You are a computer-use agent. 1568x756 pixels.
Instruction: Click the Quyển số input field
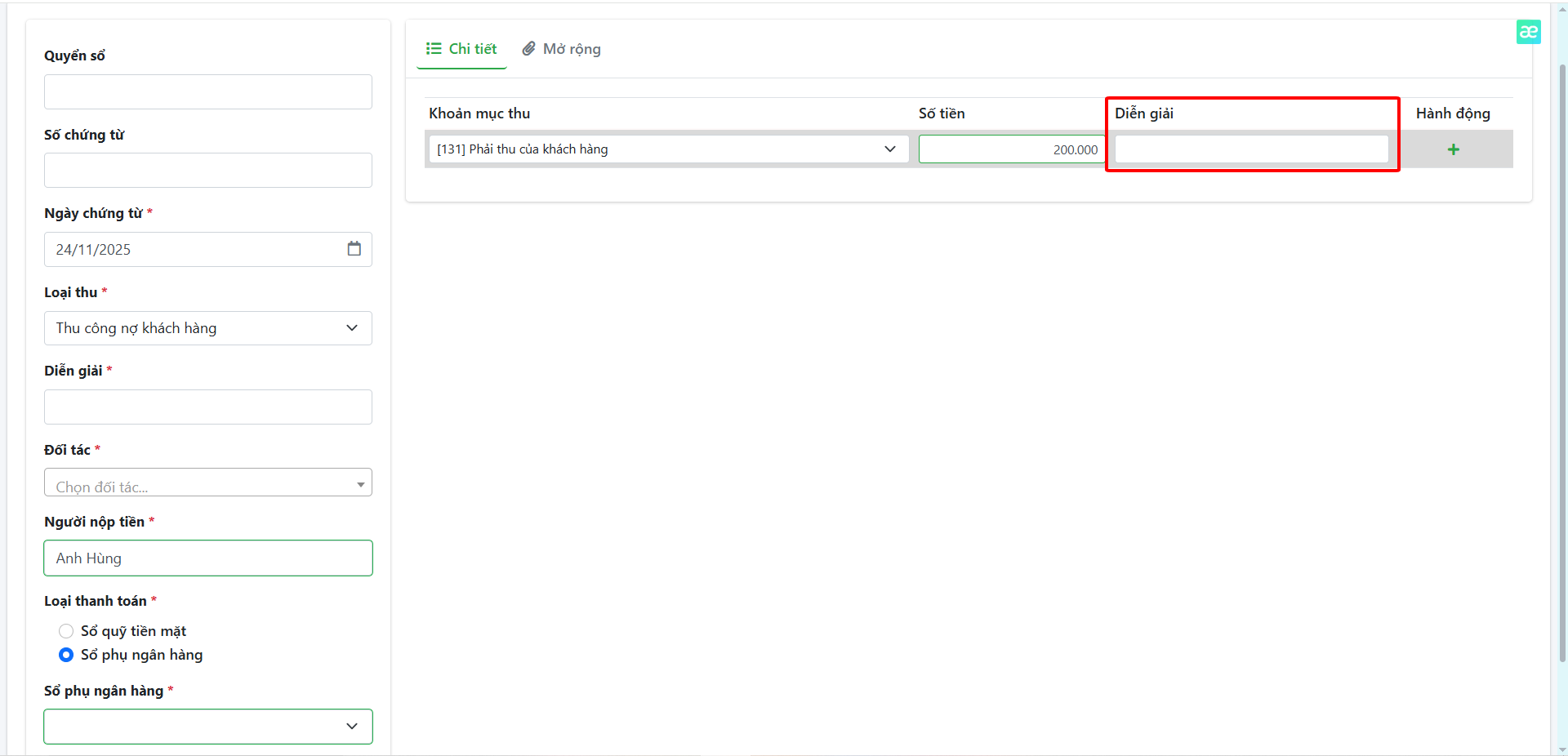tap(207, 92)
